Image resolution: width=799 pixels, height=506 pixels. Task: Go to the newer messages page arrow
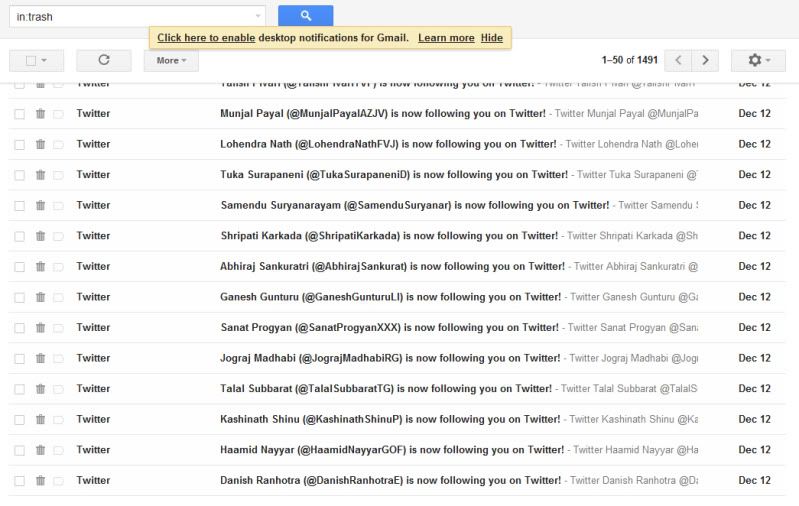pyautogui.click(x=679, y=60)
